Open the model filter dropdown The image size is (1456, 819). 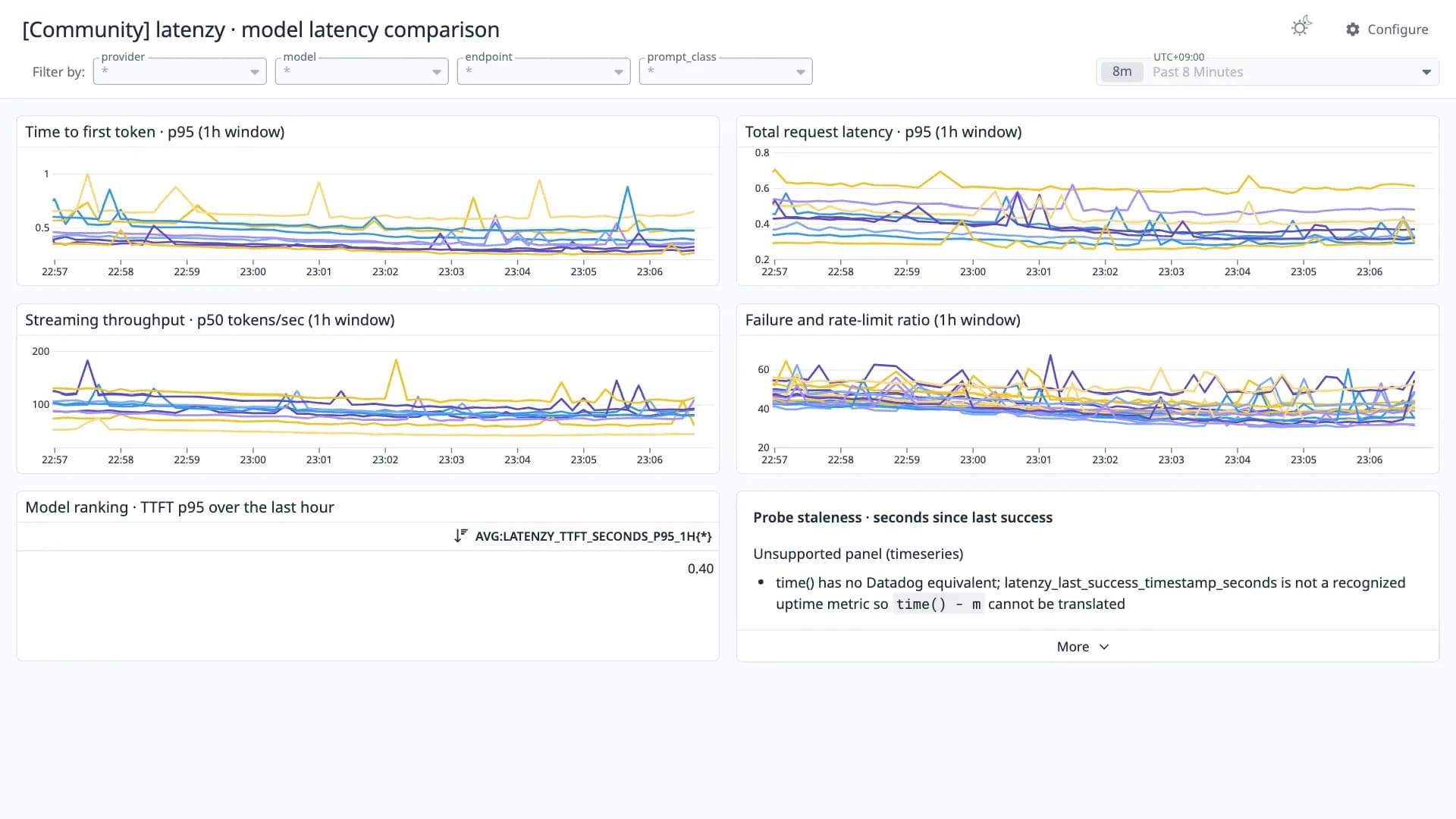(x=362, y=71)
